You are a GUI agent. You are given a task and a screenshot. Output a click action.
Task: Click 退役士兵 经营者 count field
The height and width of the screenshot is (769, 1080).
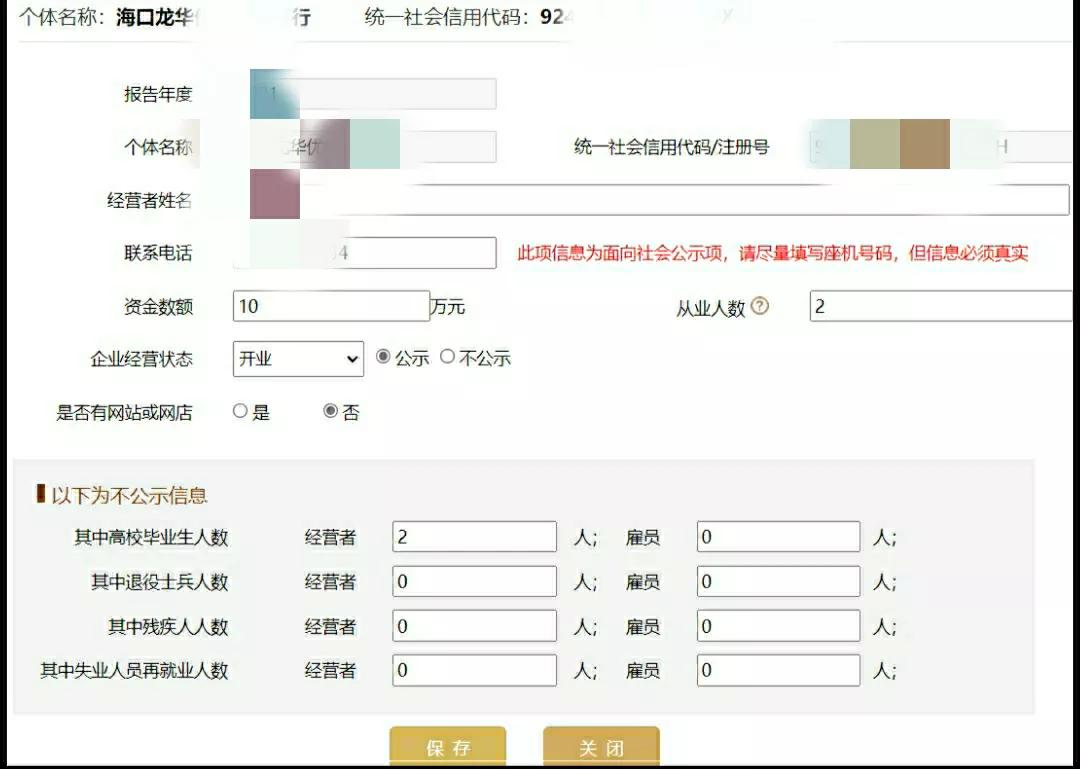coord(475,582)
